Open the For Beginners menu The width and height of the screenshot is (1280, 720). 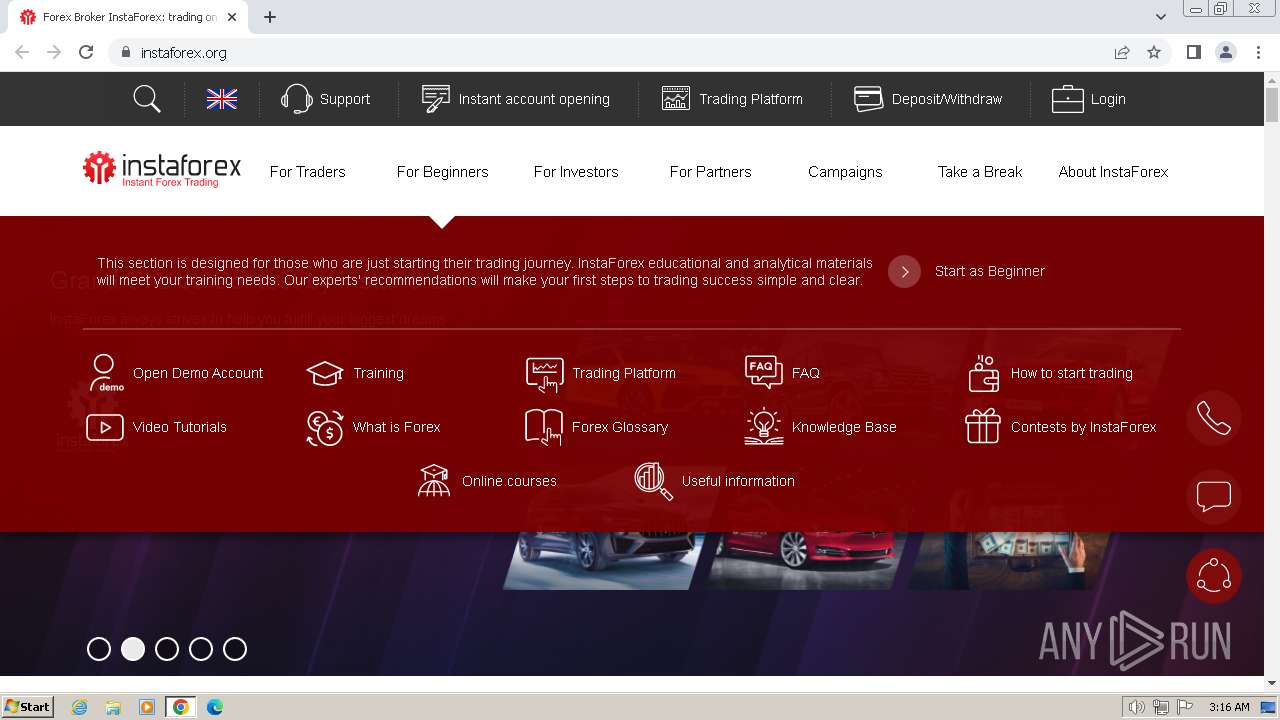442,172
